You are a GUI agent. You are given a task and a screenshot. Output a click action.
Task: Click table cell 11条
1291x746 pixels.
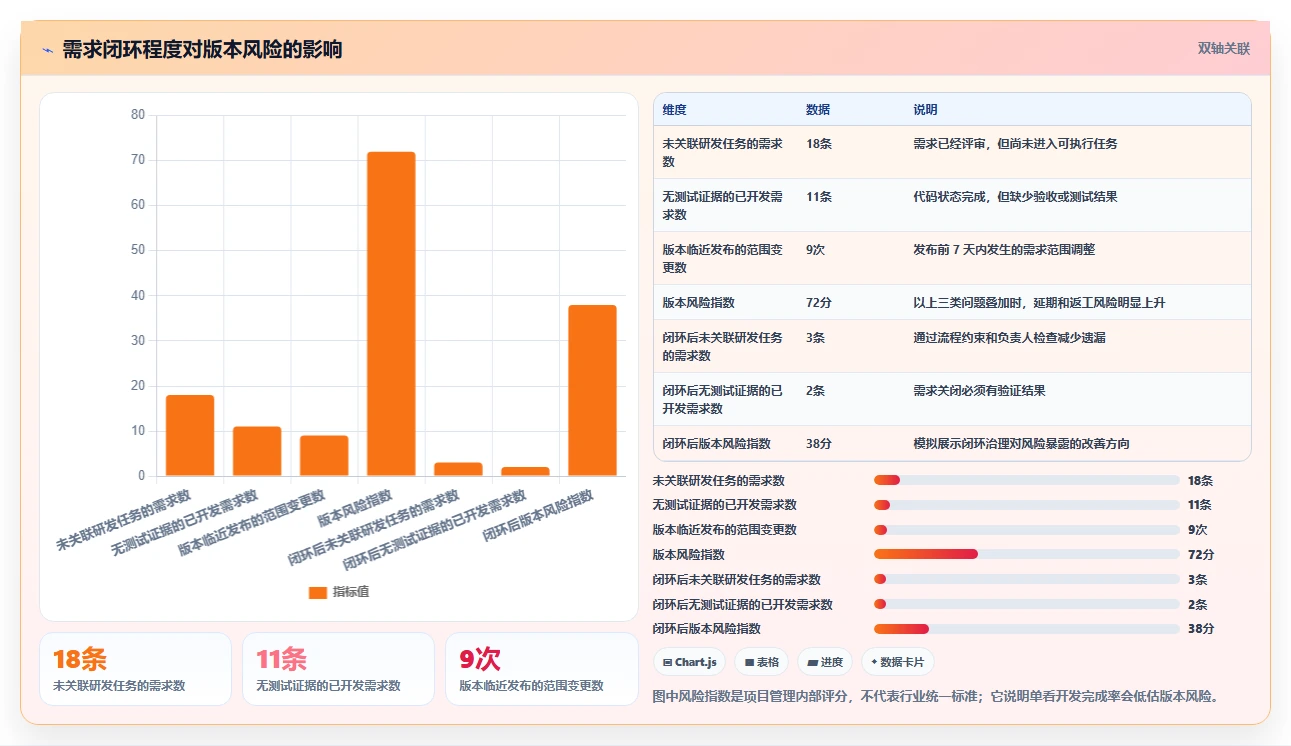click(819, 197)
